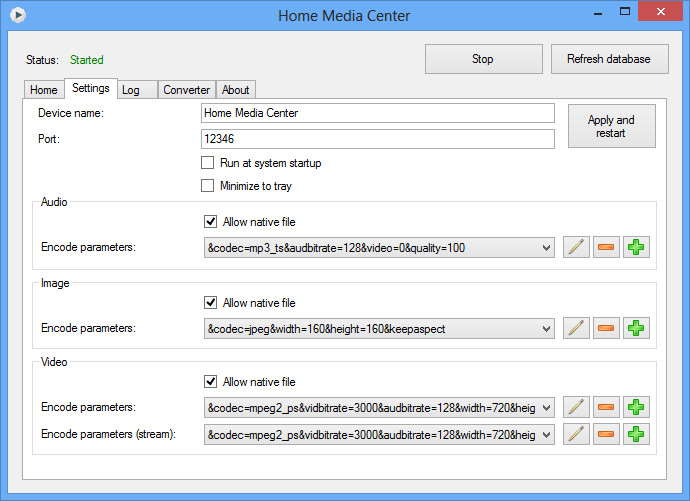Select the Settings tab
This screenshot has width=690, height=501.
91,88
